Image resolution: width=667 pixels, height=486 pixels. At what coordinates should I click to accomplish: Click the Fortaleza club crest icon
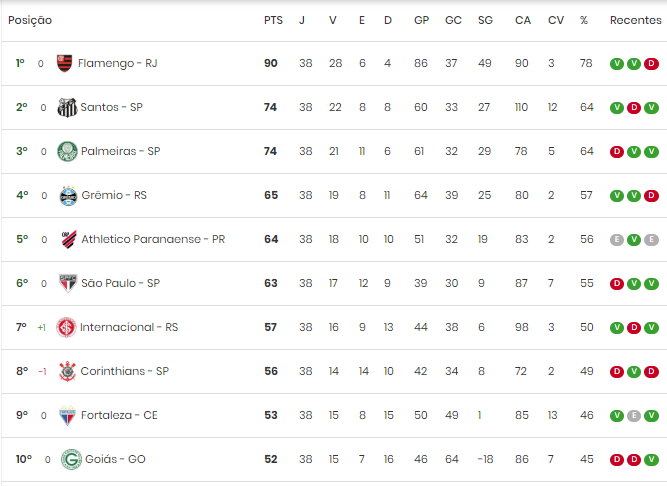tap(67, 415)
